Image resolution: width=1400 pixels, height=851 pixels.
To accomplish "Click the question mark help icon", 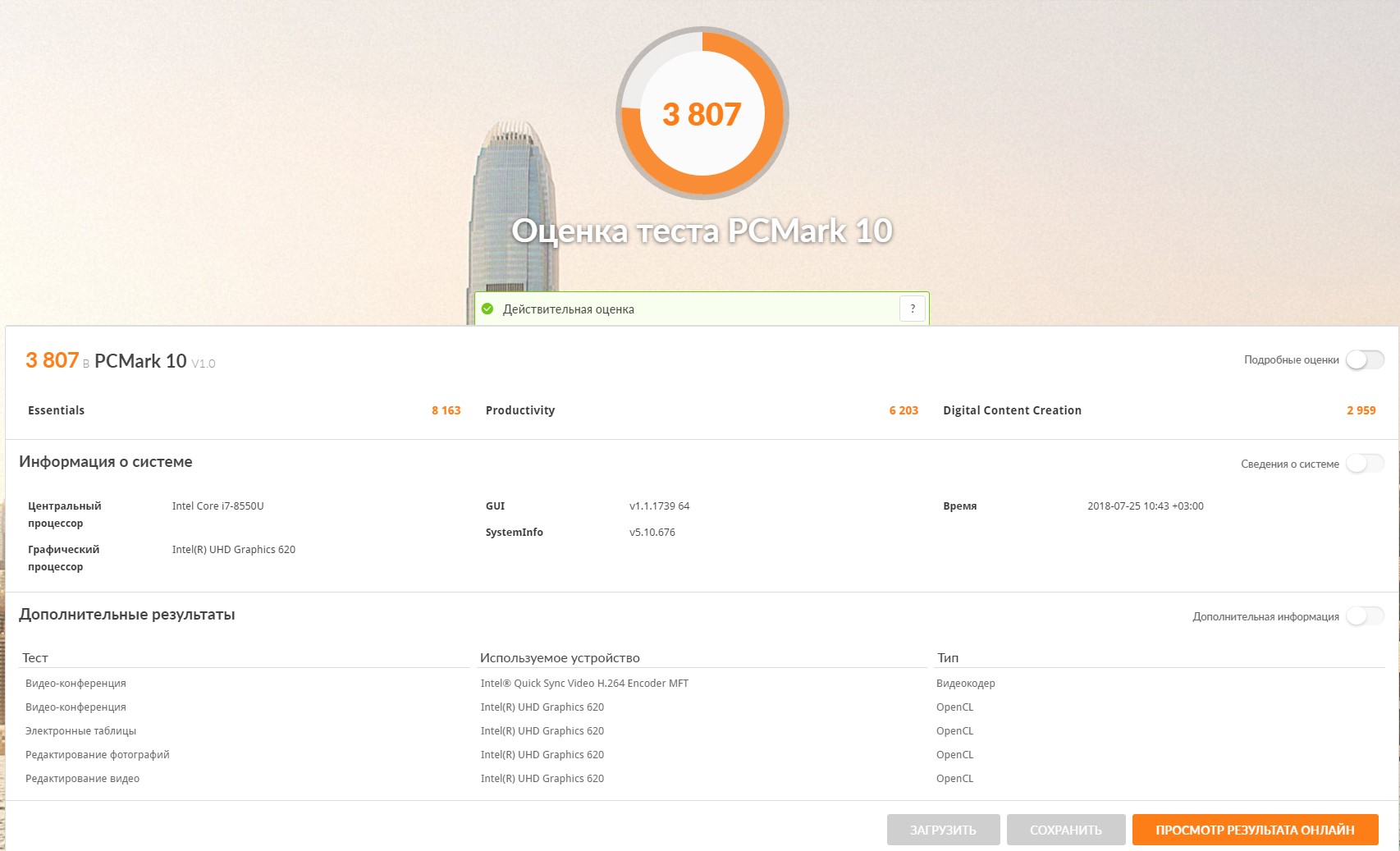I will [913, 309].
